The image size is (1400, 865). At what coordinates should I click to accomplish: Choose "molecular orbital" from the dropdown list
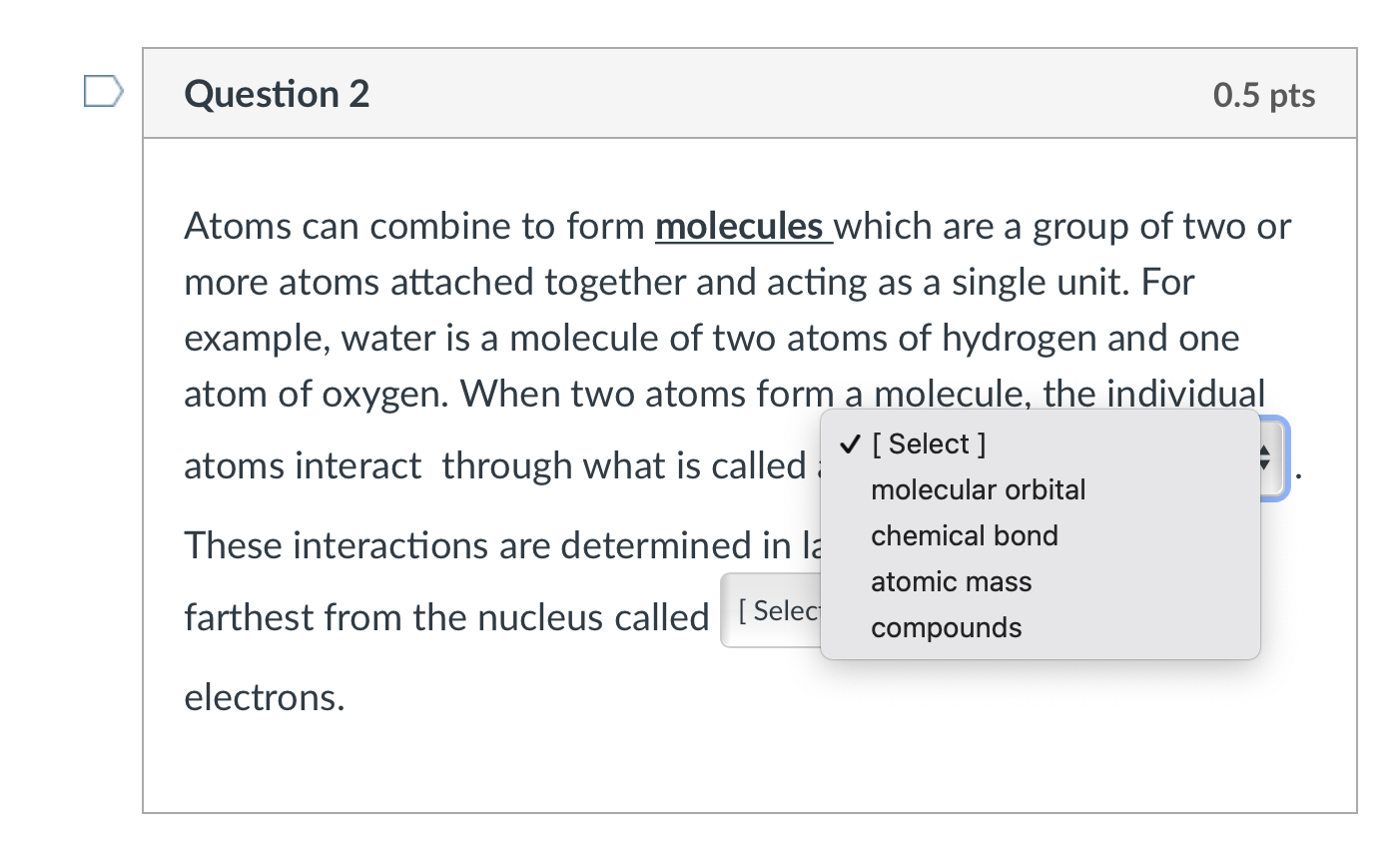click(978, 489)
